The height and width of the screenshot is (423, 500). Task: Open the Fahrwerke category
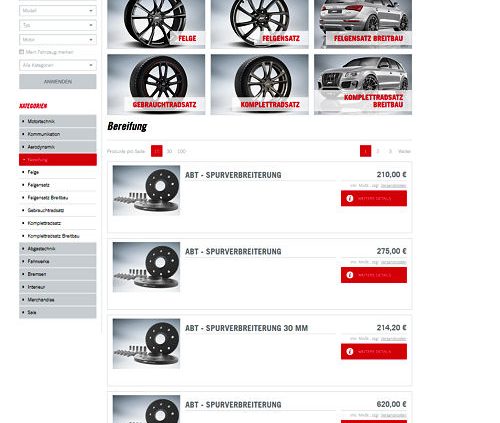(x=58, y=261)
